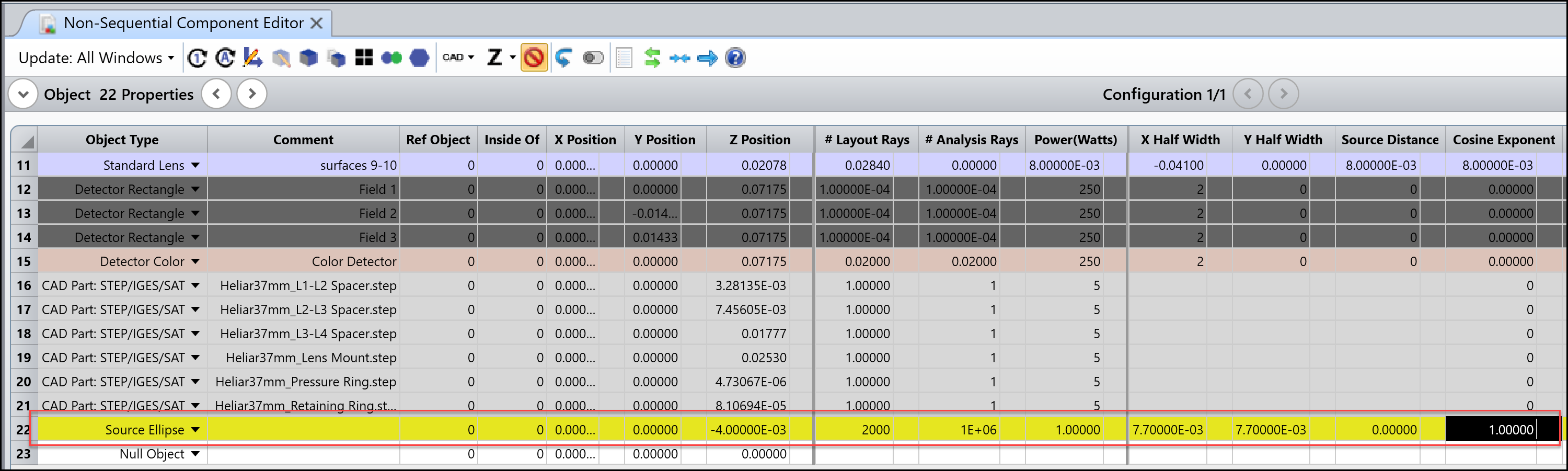Click the red prohibited circle icon

click(x=534, y=58)
